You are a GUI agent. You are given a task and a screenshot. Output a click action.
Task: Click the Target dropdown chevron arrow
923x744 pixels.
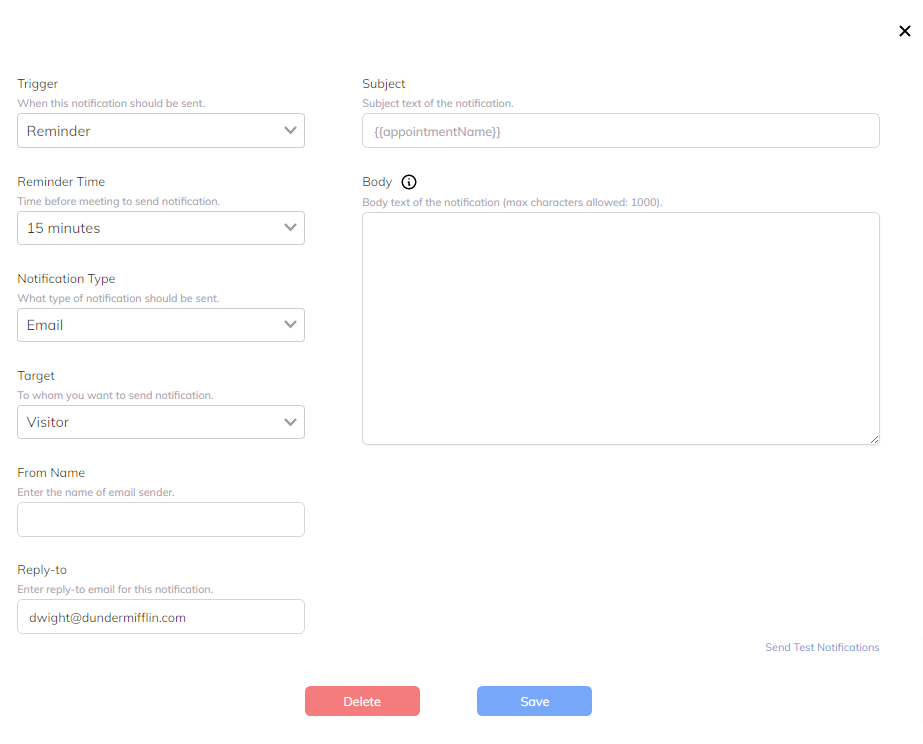coord(290,422)
